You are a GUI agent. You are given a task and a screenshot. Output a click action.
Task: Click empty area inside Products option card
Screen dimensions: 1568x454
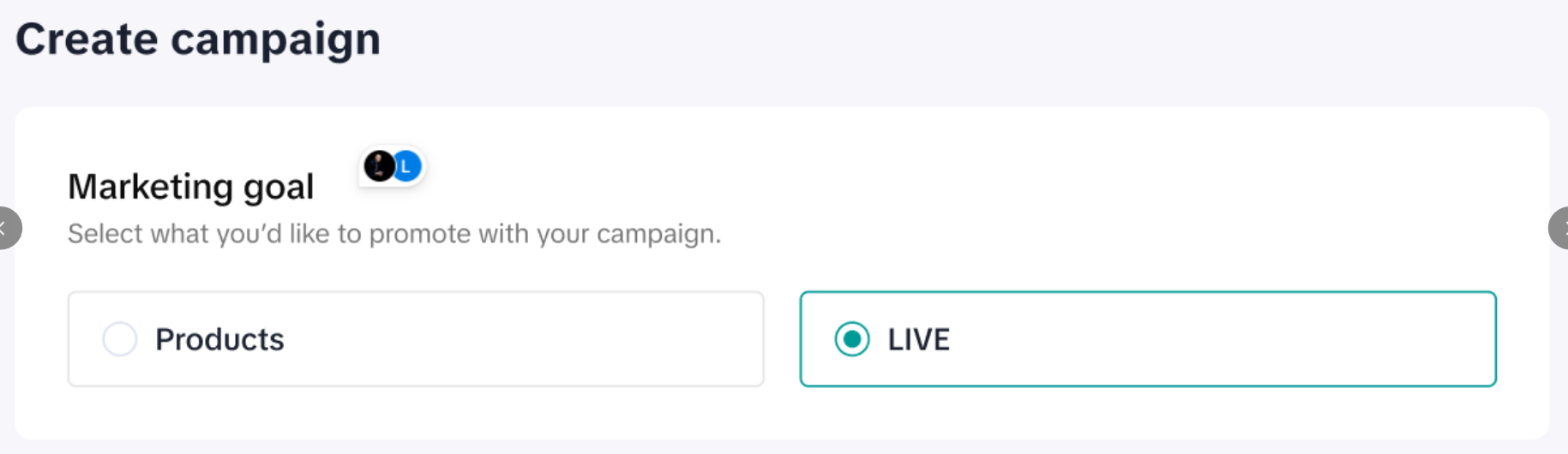532,339
